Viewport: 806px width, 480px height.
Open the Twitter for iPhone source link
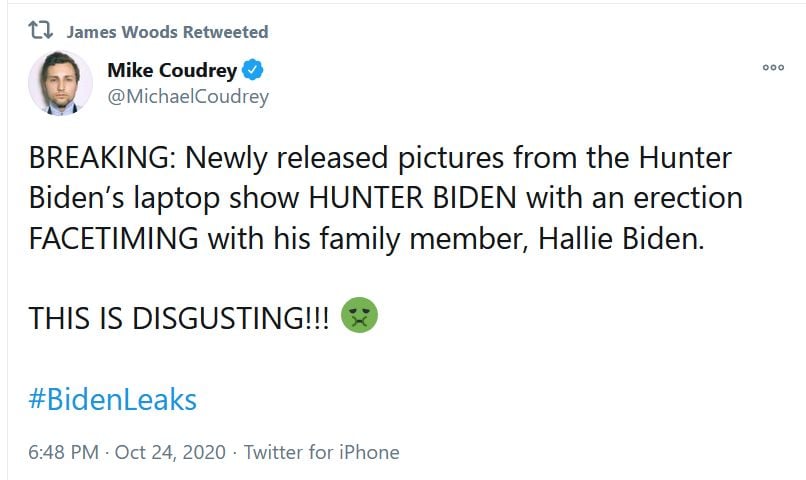click(321, 452)
